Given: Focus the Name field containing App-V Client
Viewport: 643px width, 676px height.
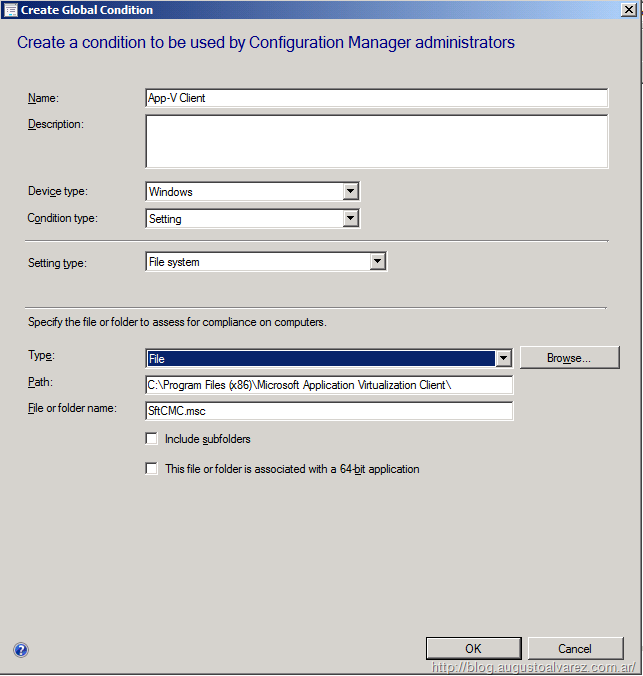Looking at the screenshot, I should click(x=376, y=98).
